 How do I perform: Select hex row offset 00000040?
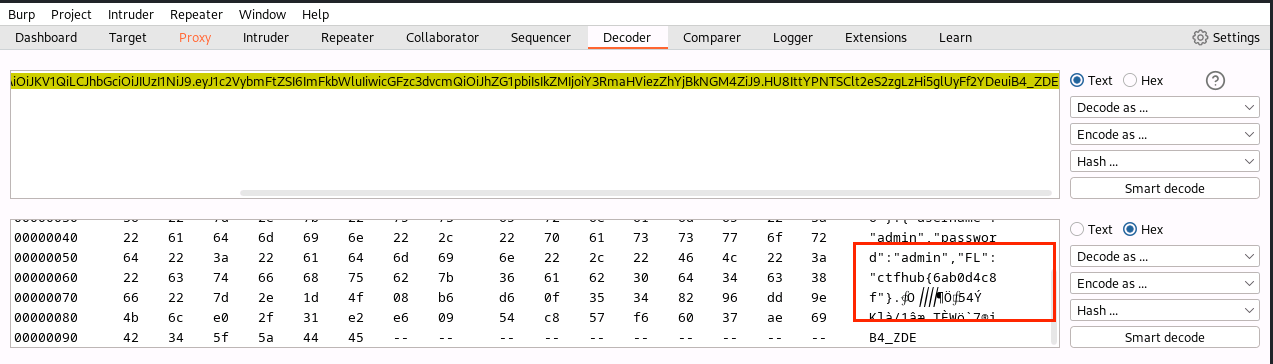point(46,237)
